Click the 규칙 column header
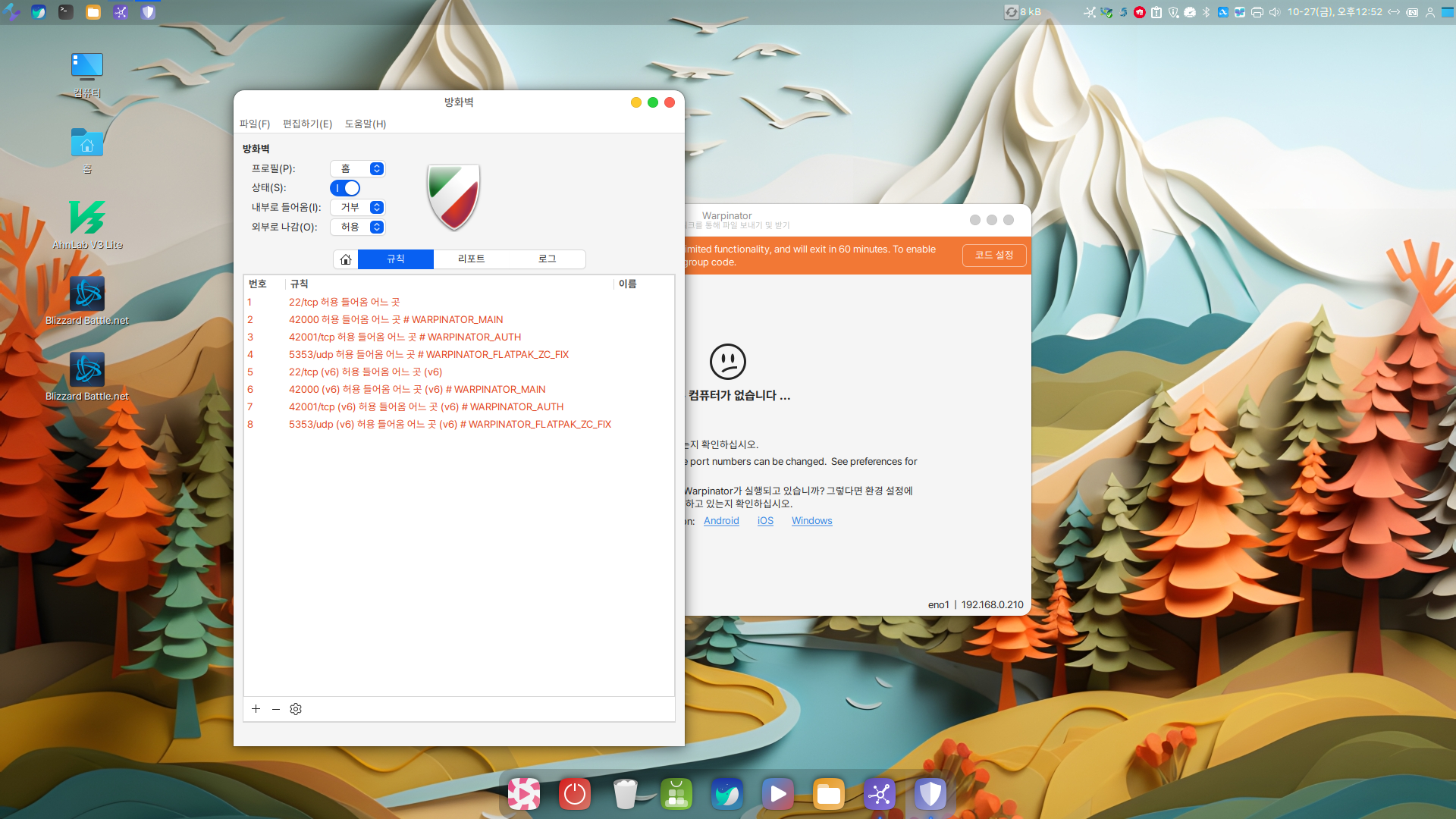The height and width of the screenshot is (819, 1456). (x=300, y=284)
